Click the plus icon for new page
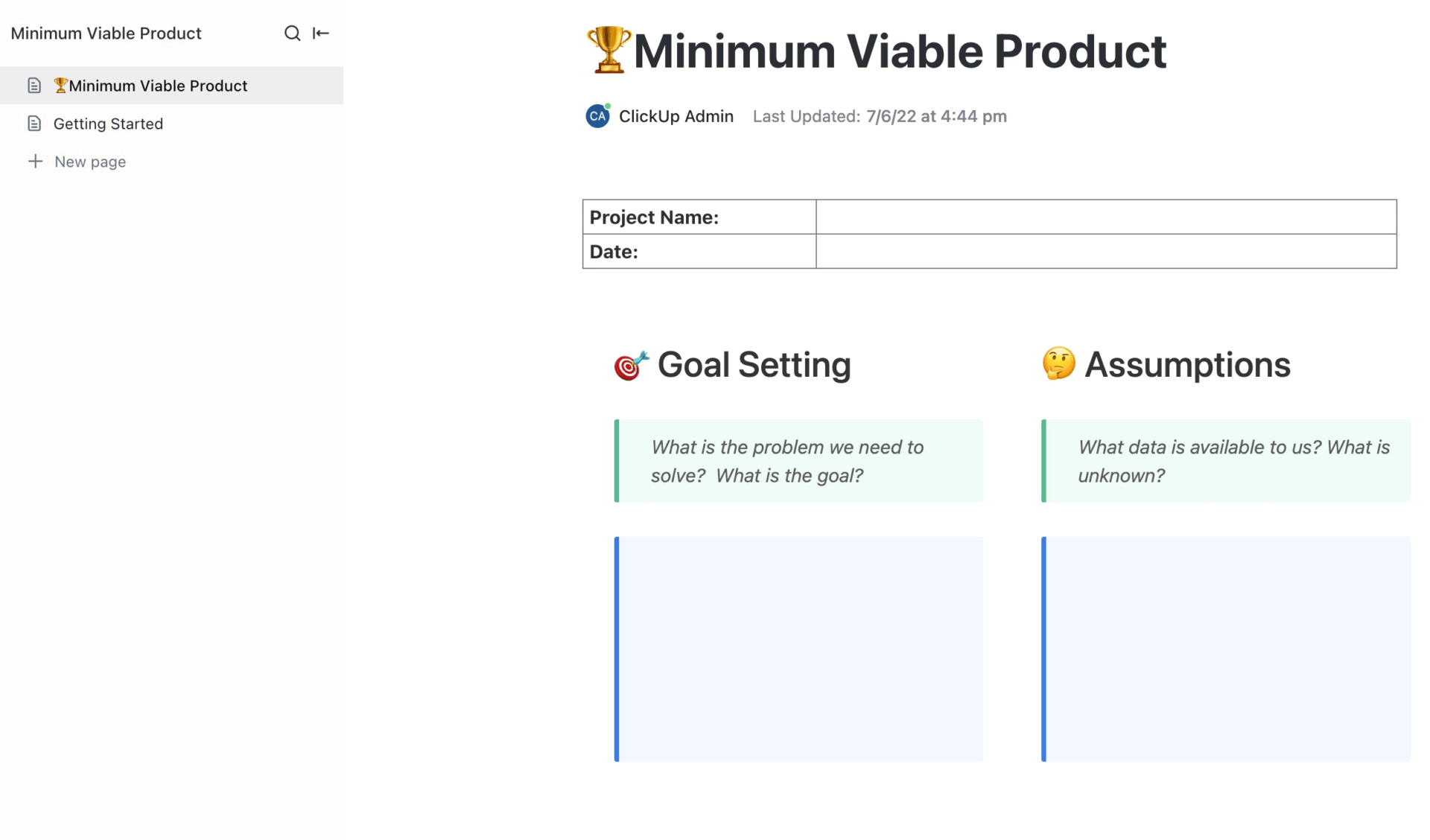Image resolution: width=1430 pixels, height=840 pixels. pyautogui.click(x=35, y=162)
